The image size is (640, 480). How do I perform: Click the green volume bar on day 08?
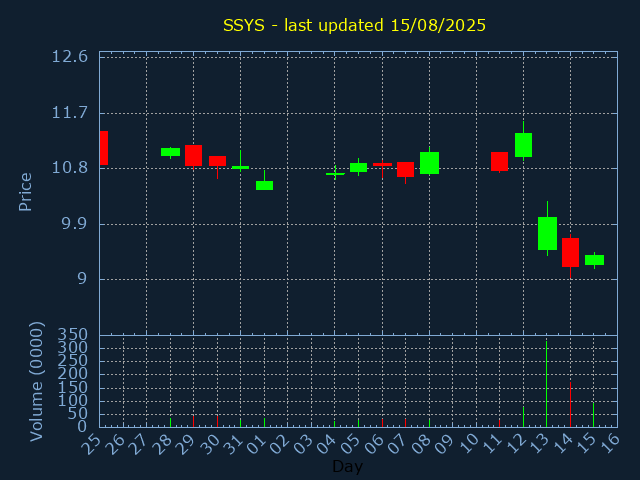point(429,422)
